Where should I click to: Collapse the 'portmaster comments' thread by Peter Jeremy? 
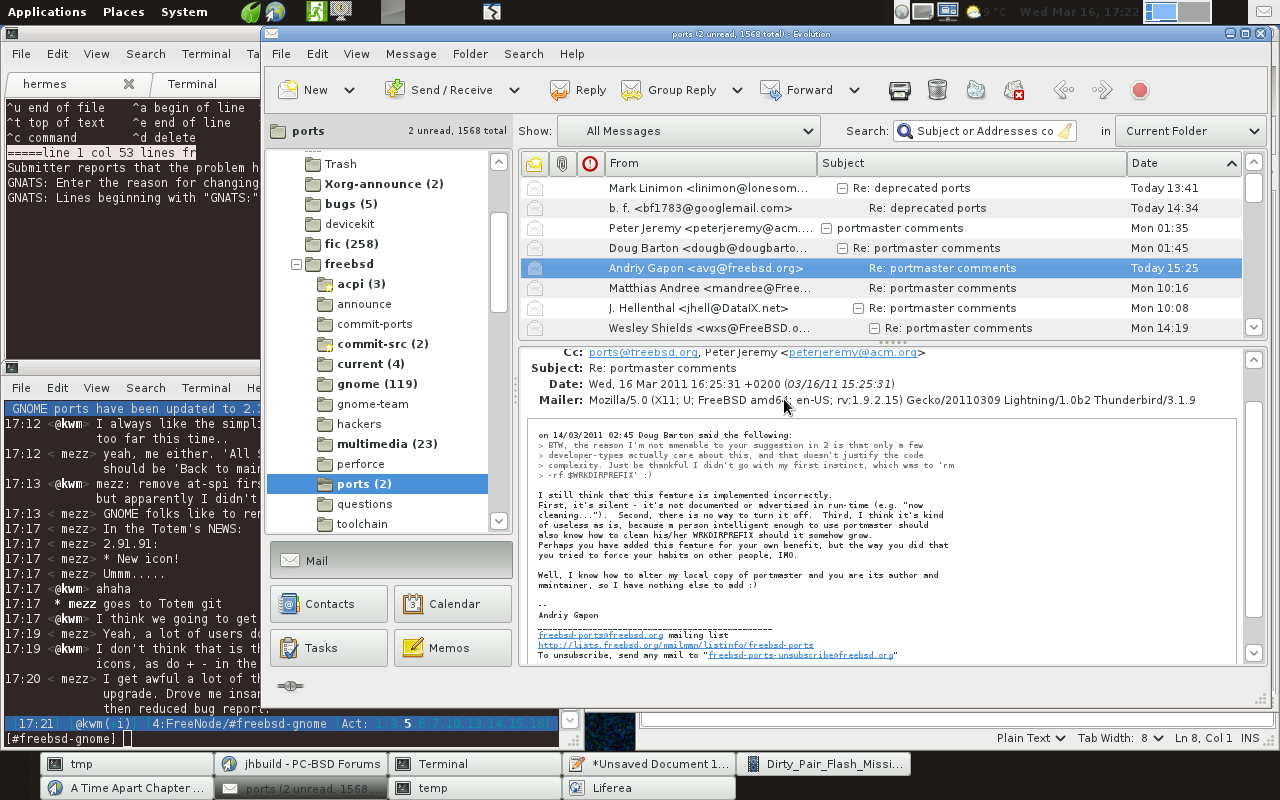tap(826, 228)
